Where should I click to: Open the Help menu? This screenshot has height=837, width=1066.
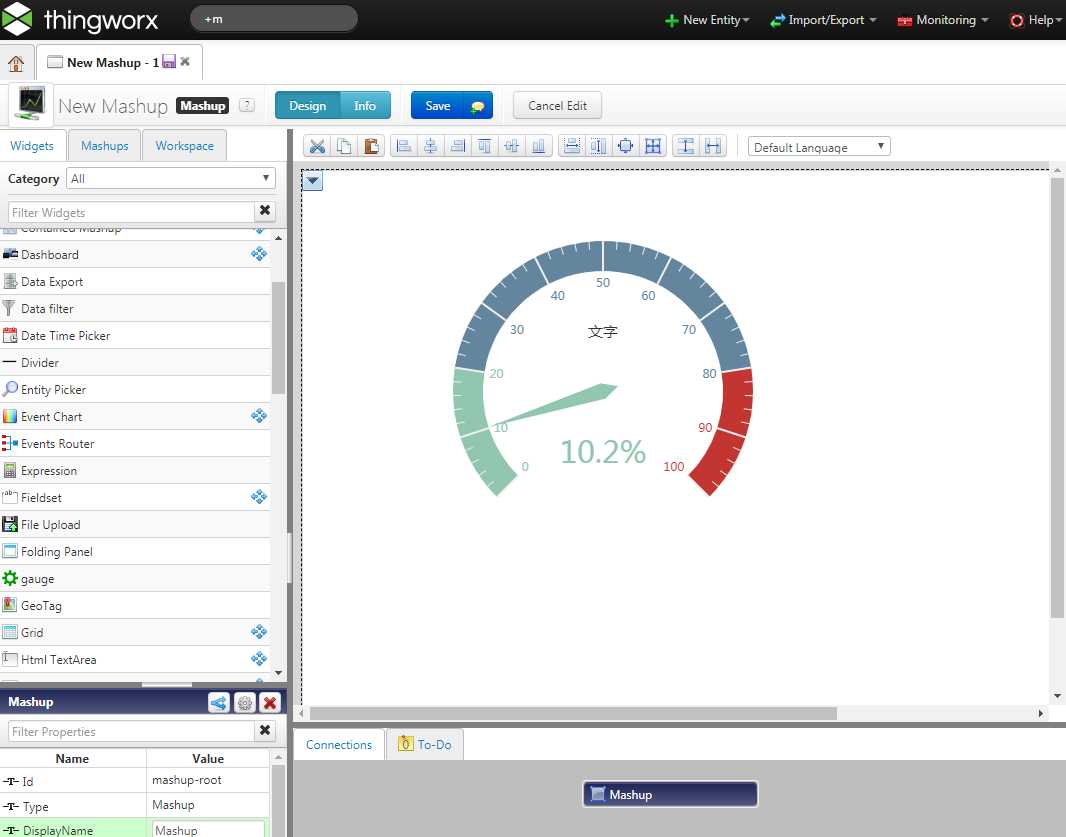[1036, 20]
